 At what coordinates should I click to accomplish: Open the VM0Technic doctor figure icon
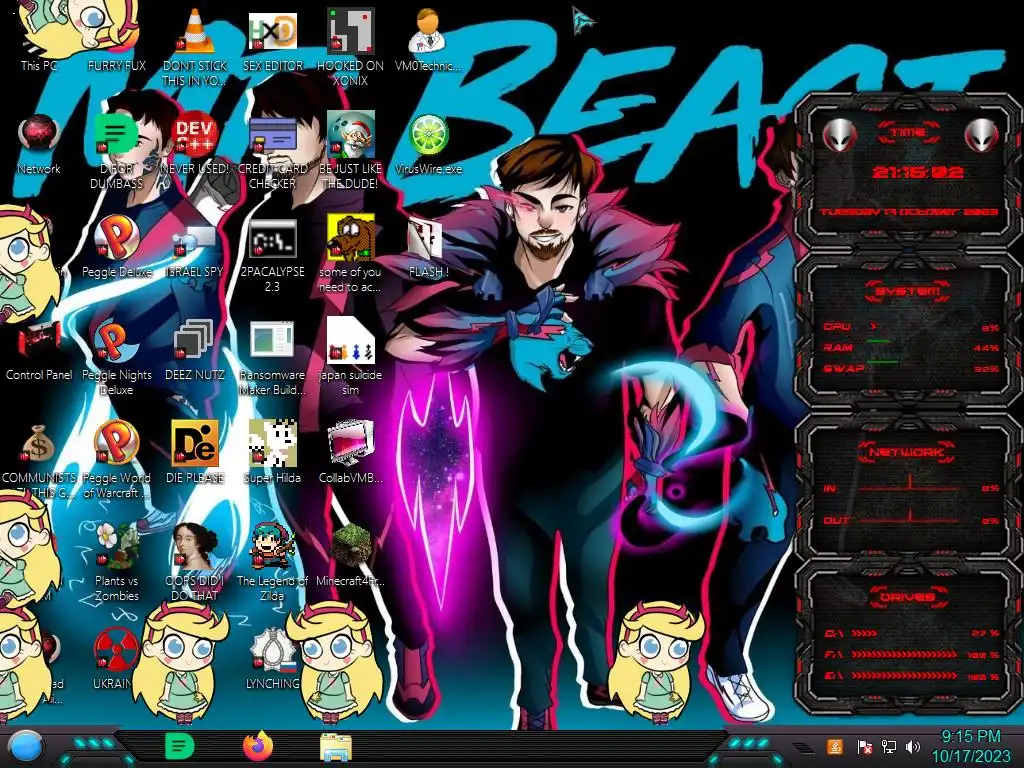pos(428,32)
